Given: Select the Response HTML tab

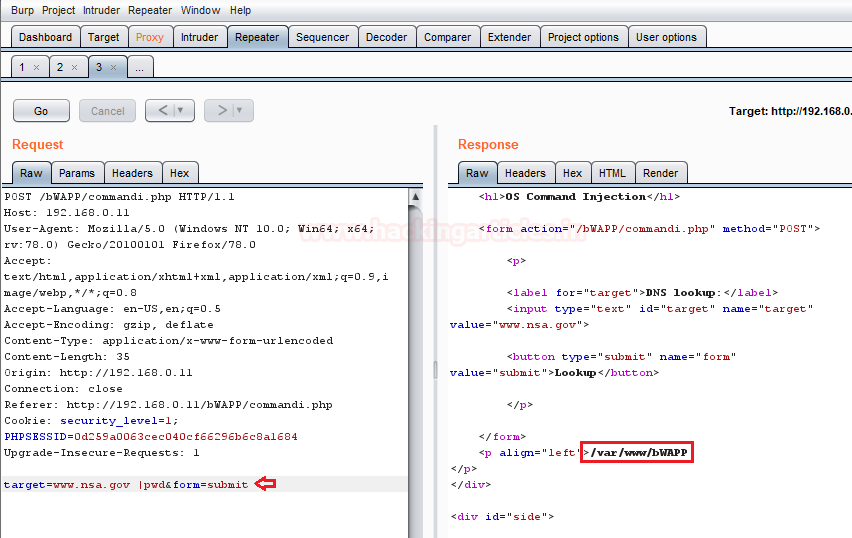Looking at the screenshot, I should 612,173.
